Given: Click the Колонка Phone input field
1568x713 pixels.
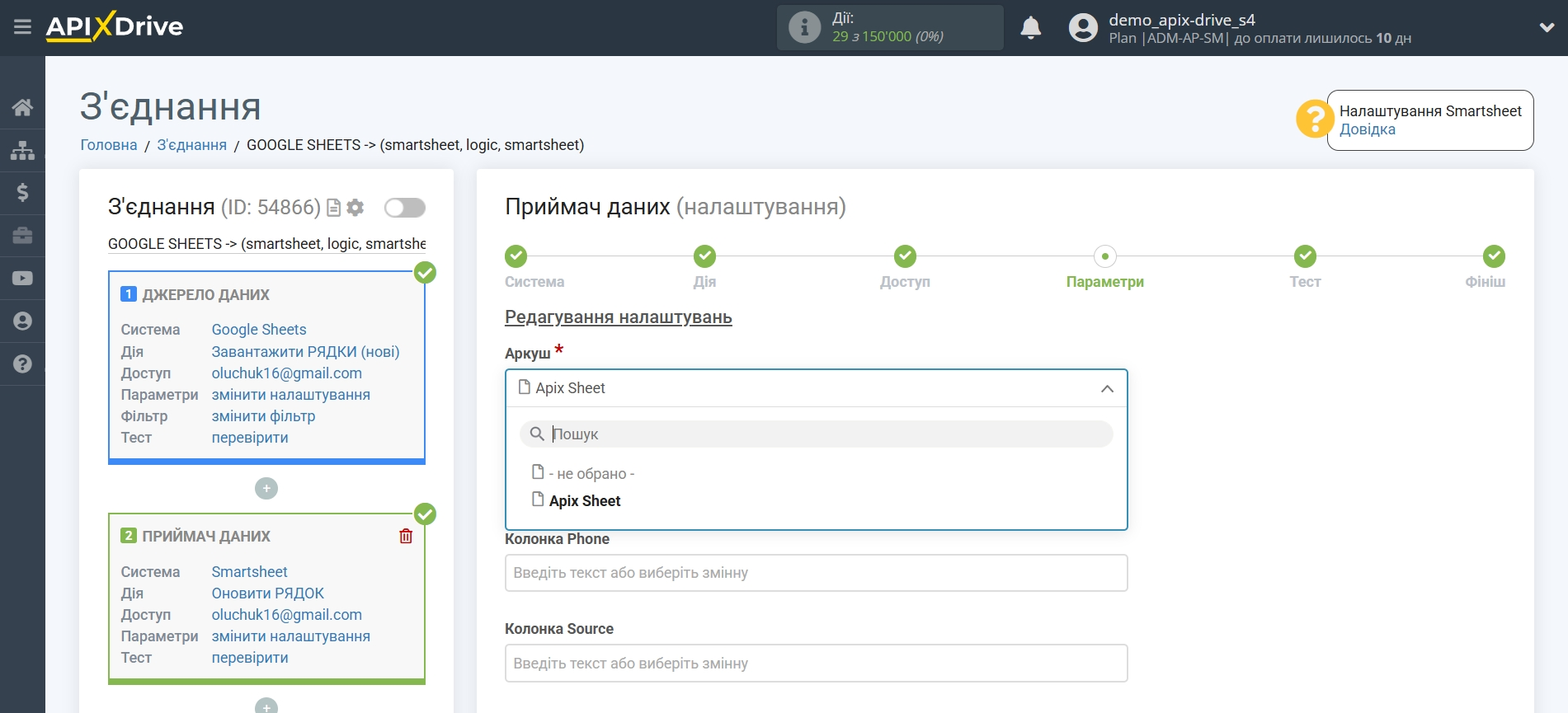Looking at the screenshot, I should 816,573.
